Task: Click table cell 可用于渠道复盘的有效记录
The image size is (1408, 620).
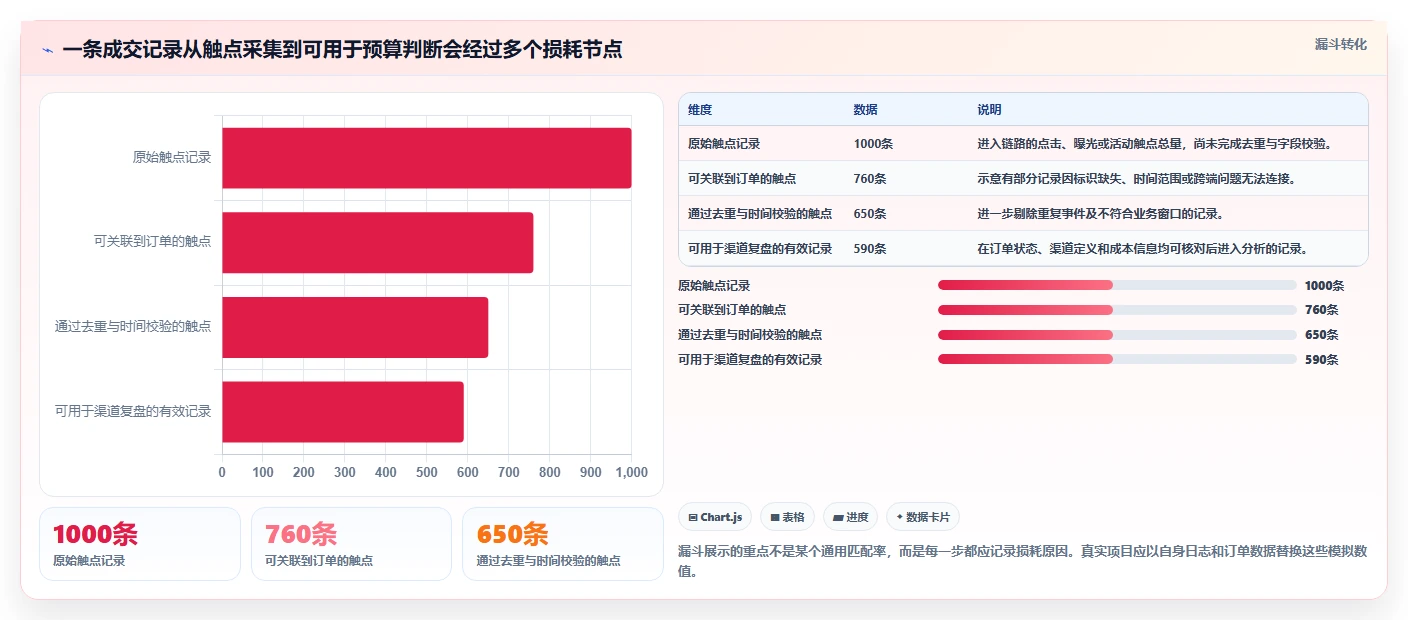Action: pos(760,249)
